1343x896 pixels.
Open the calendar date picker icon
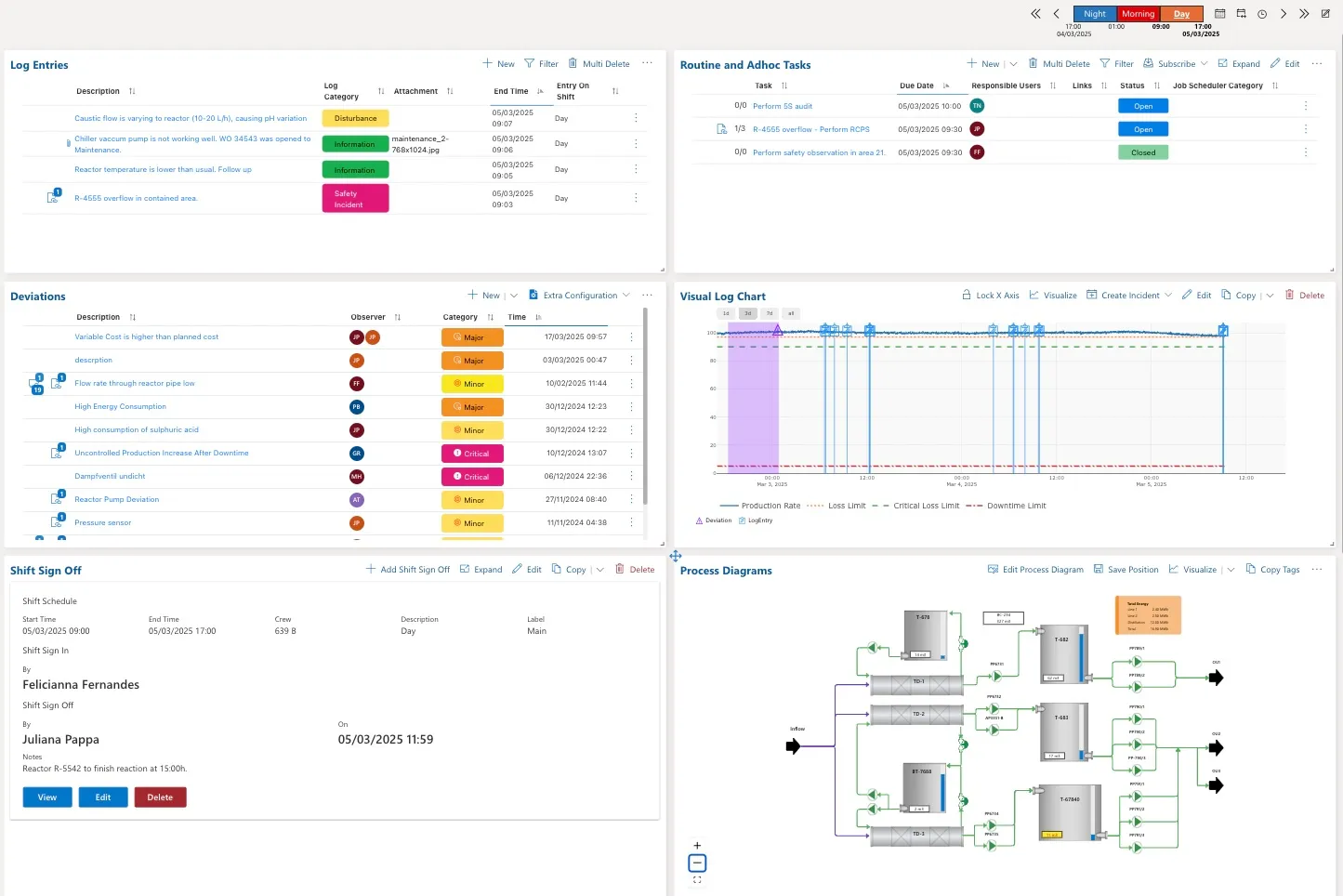(x=1220, y=14)
